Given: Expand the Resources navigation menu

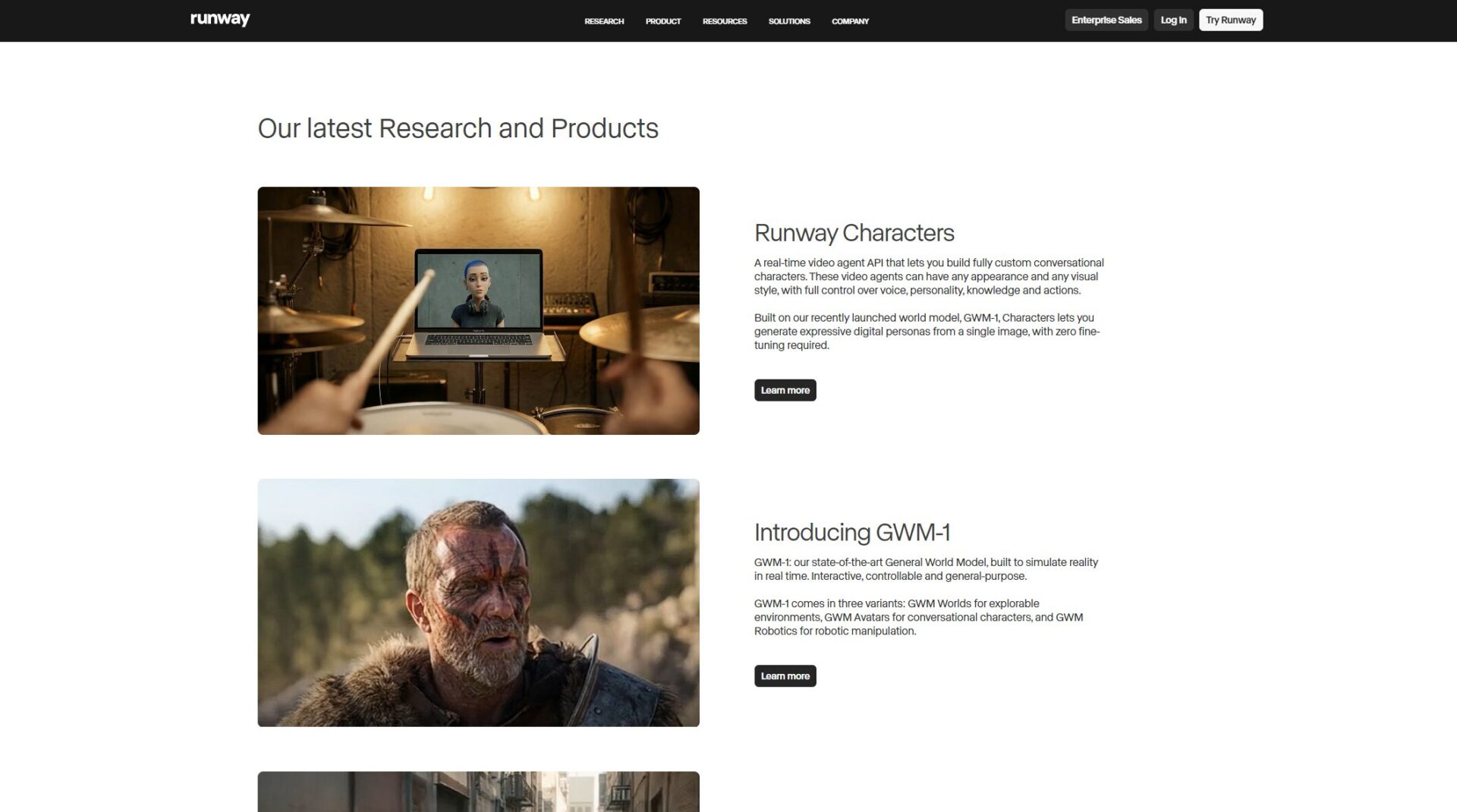Looking at the screenshot, I should click(725, 21).
